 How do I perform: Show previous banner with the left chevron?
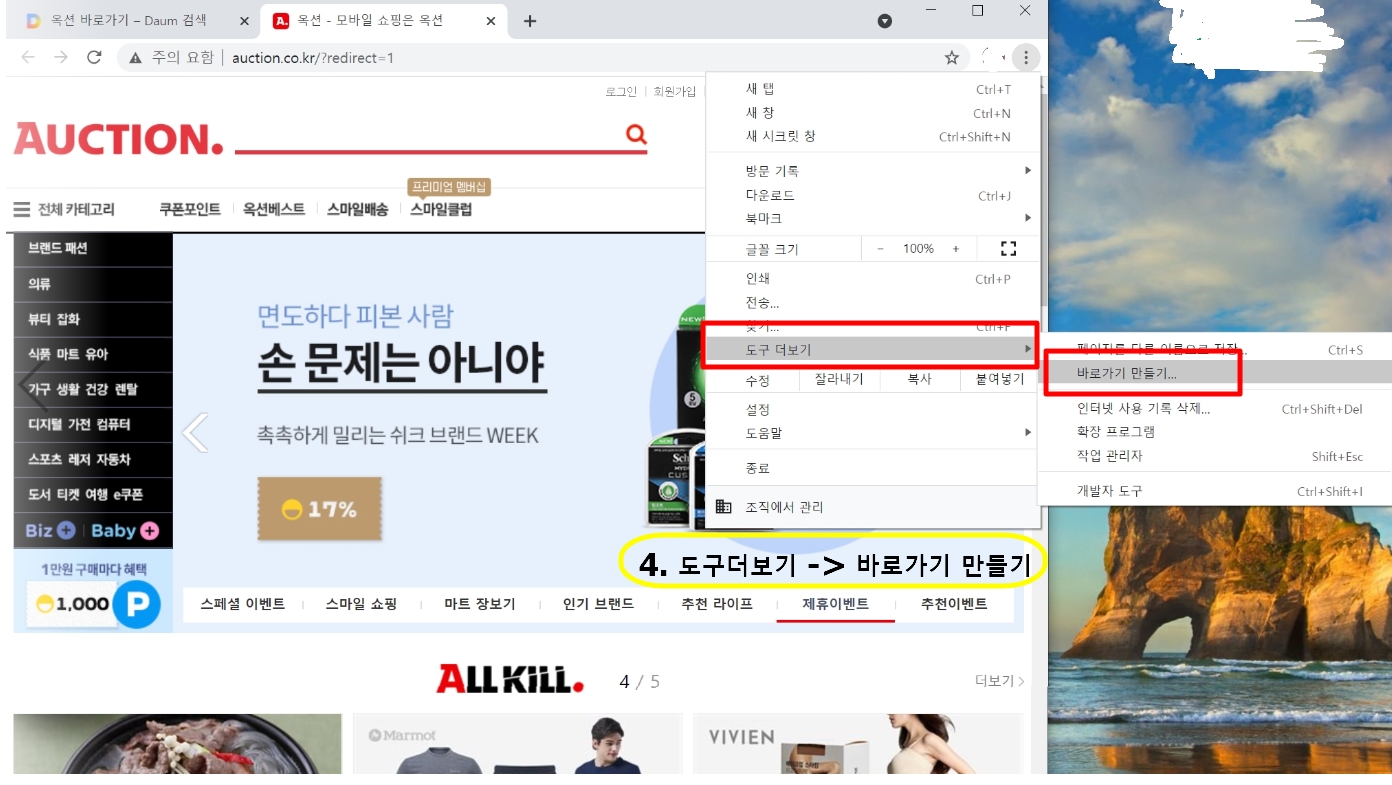coord(195,433)
